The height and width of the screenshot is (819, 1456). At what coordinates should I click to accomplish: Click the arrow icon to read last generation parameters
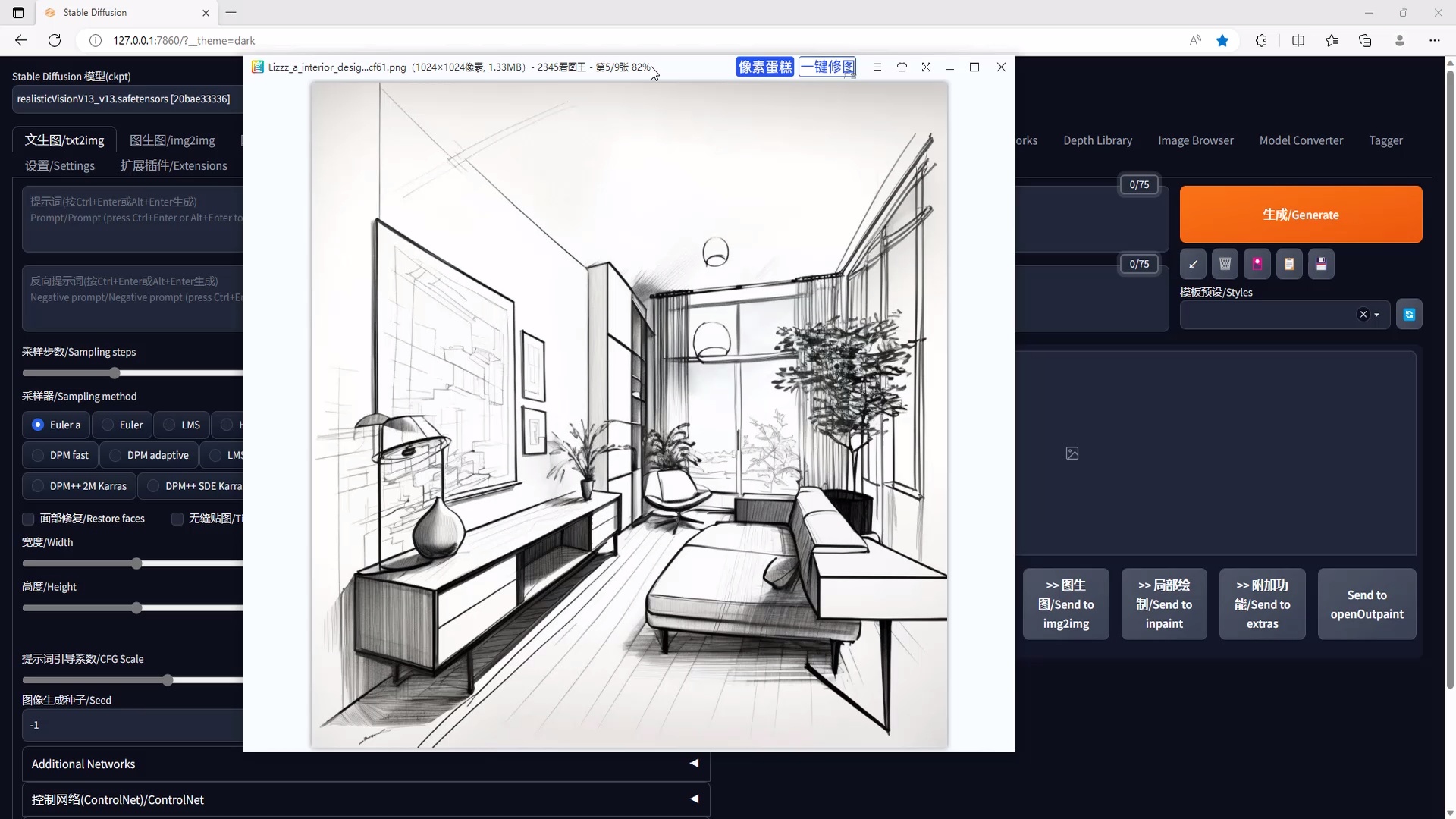tap(1193, 264)
